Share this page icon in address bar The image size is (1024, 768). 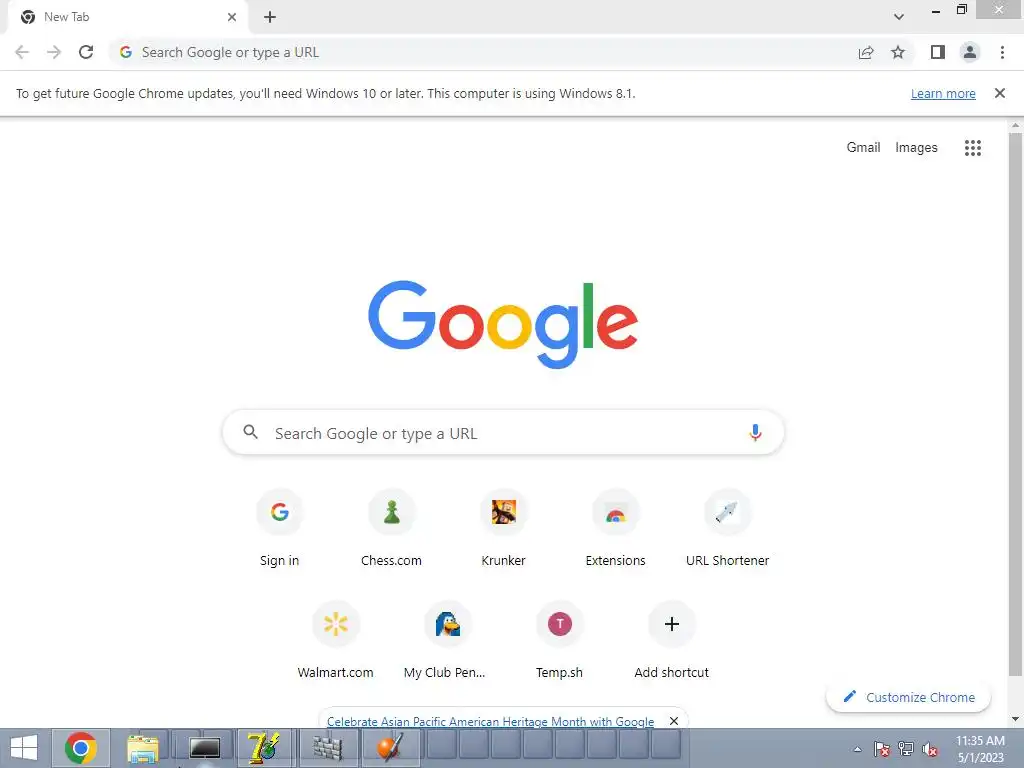coord(866,52)
